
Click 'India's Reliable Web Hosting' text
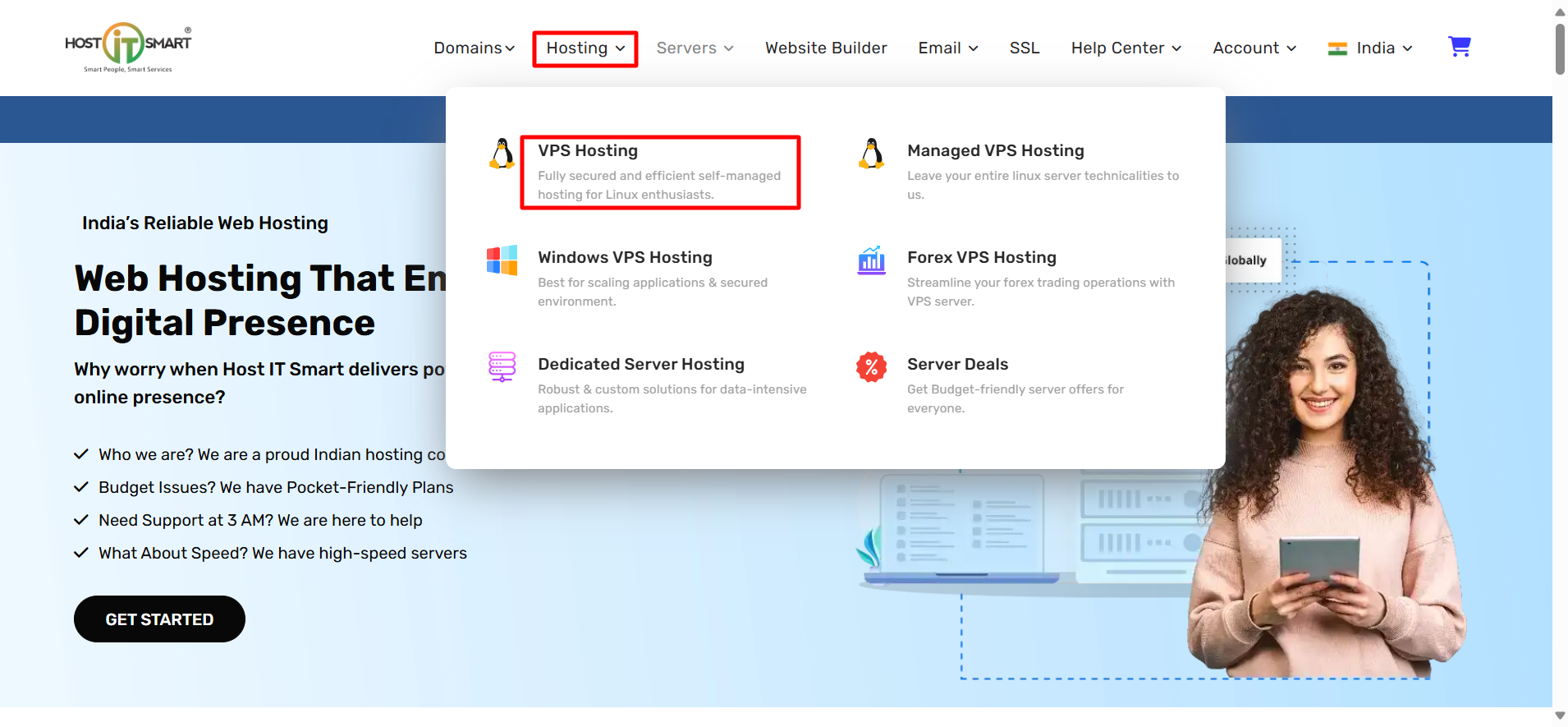205,223
